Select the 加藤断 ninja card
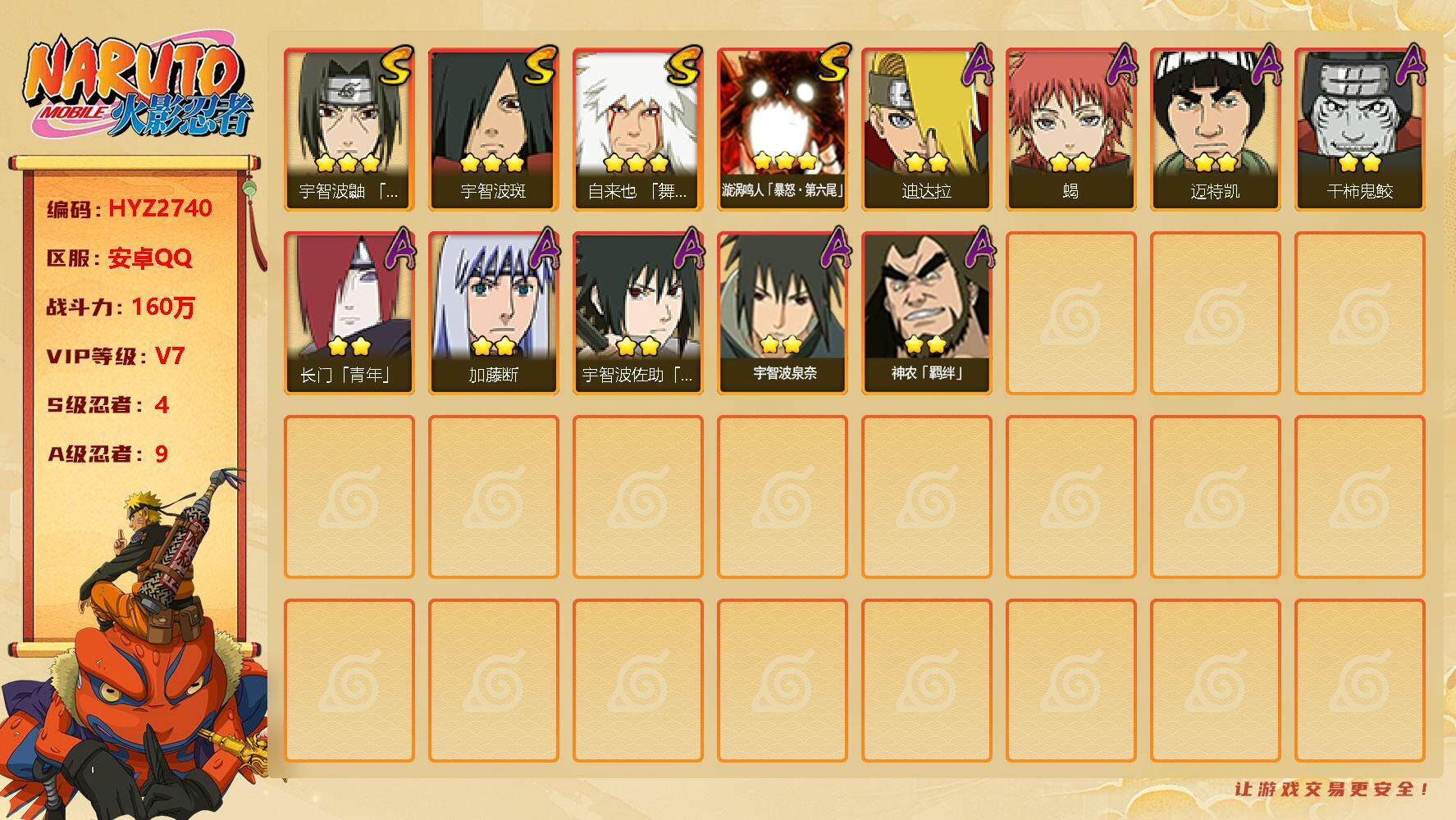 point(494,313)
